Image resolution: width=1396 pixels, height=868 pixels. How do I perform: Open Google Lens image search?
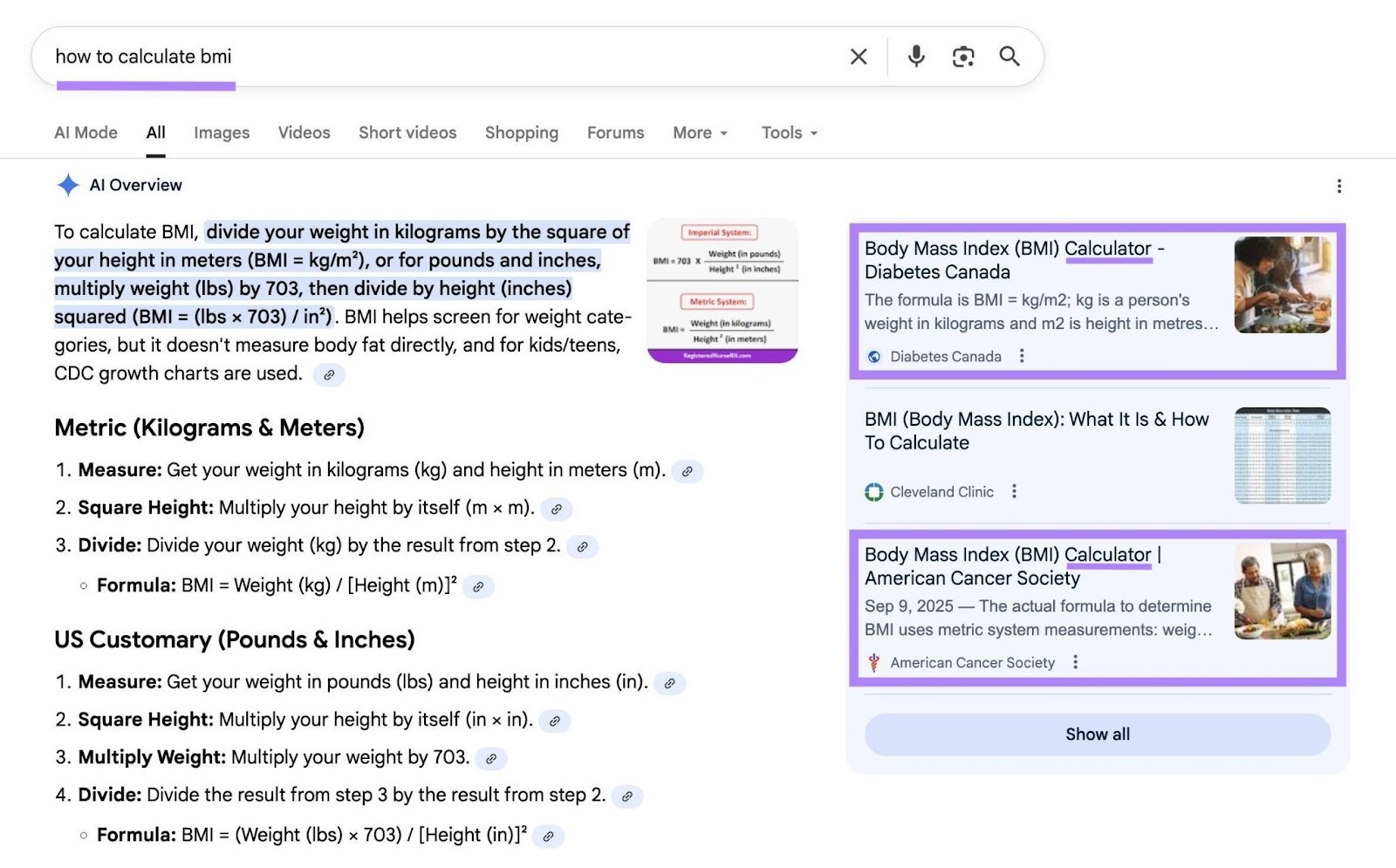(963, 56)
